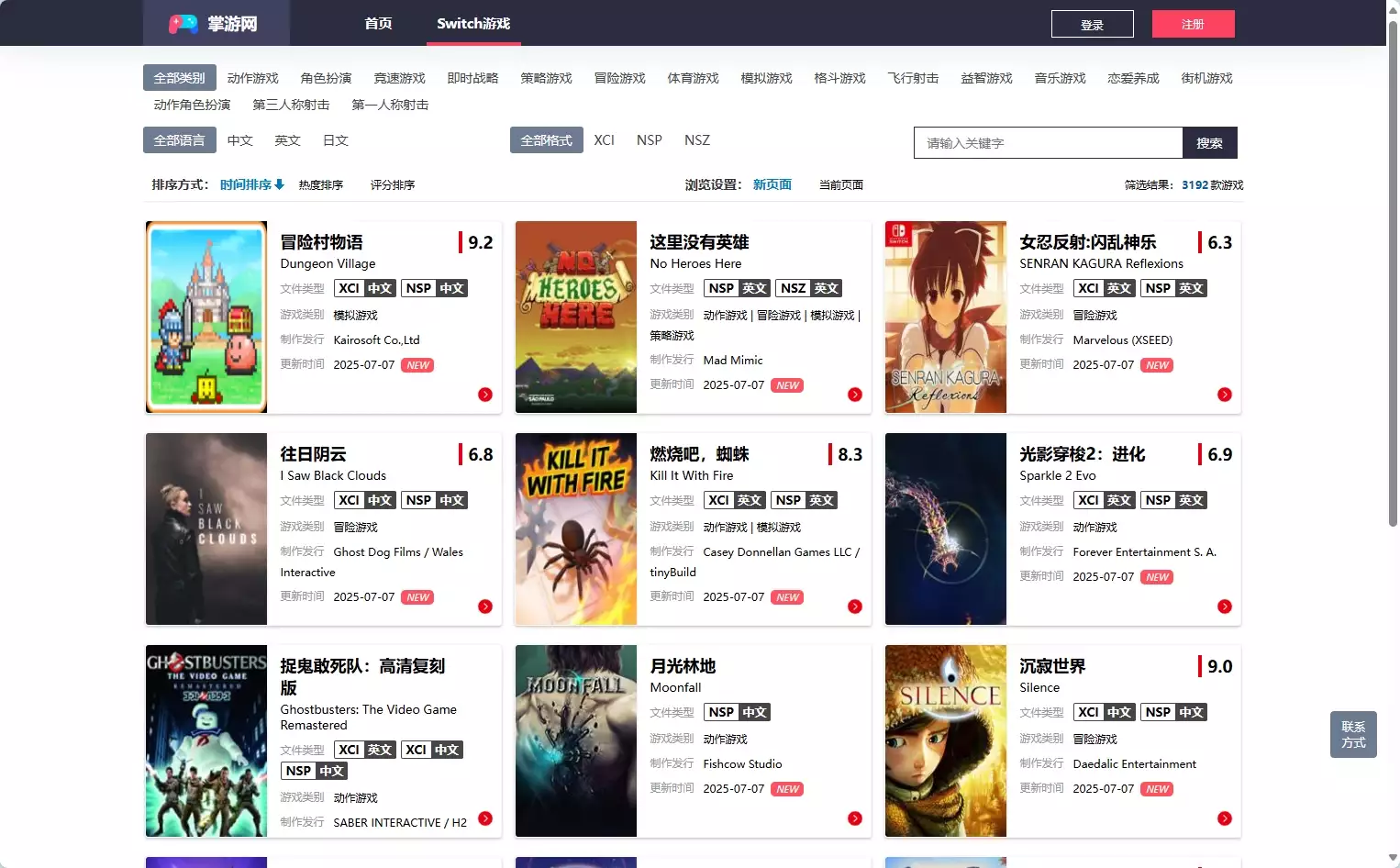1400x868 pixels.
Task: Open the No Heroes Here cover thumbnail
Action: [576, 317]
